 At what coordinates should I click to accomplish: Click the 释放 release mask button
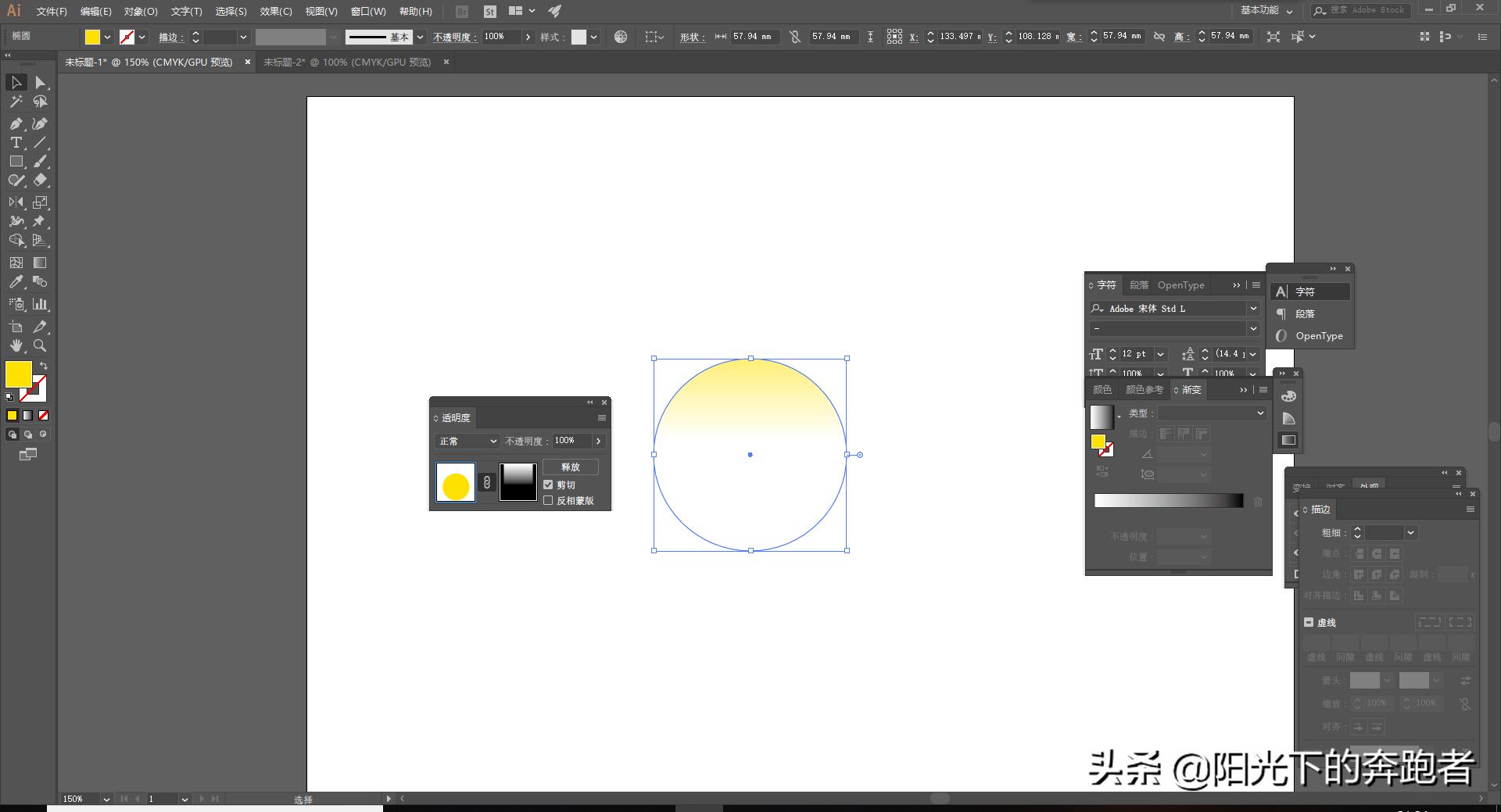click(571, 467)
